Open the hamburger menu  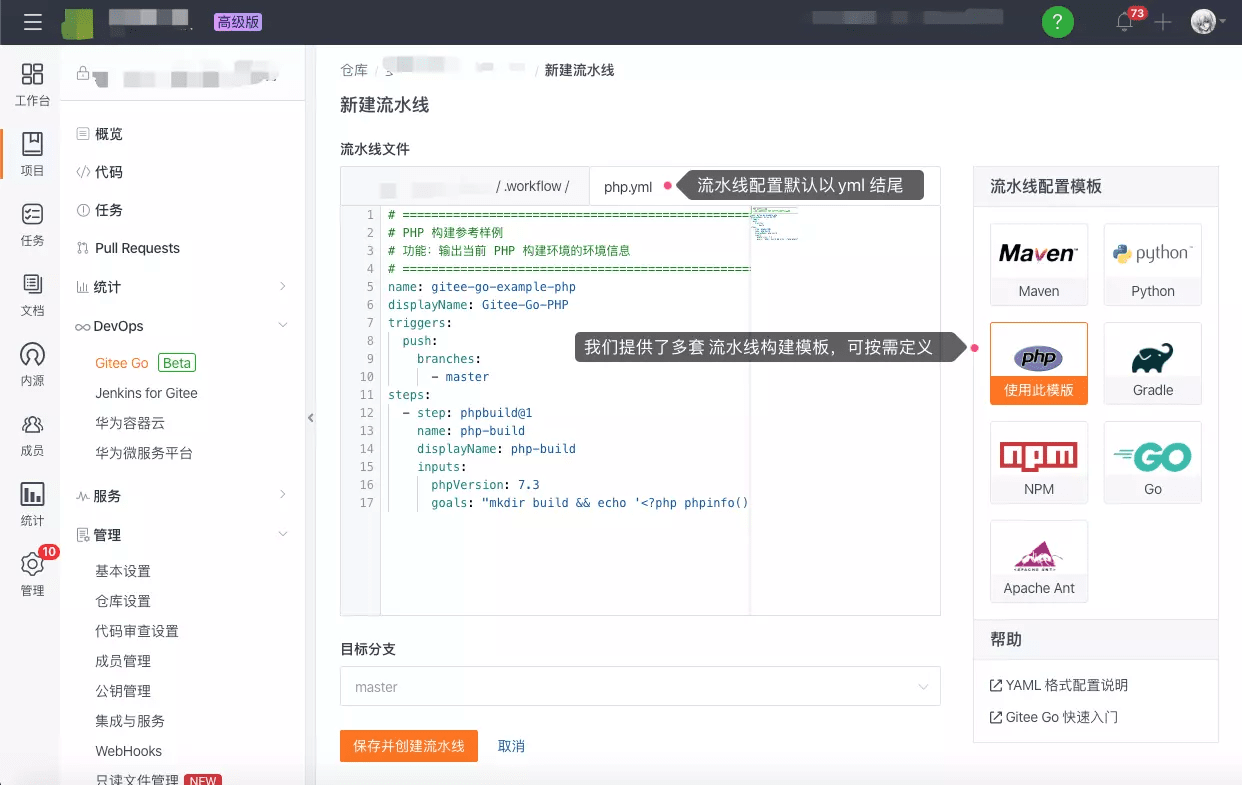[32, 22]
